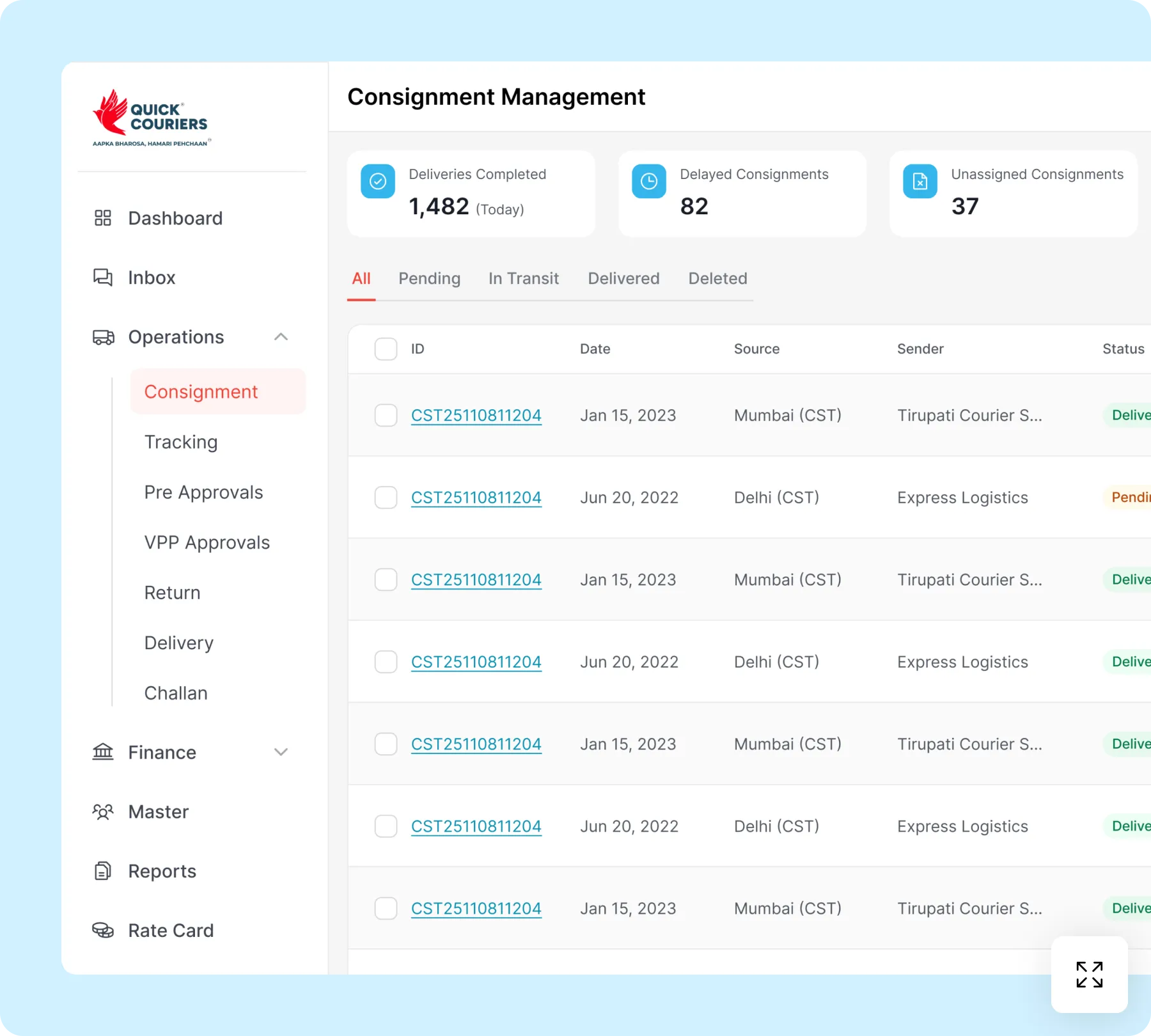Open the Delivered tab
The height and width of the screenshot is (1036, 1151).
(623, 278)
